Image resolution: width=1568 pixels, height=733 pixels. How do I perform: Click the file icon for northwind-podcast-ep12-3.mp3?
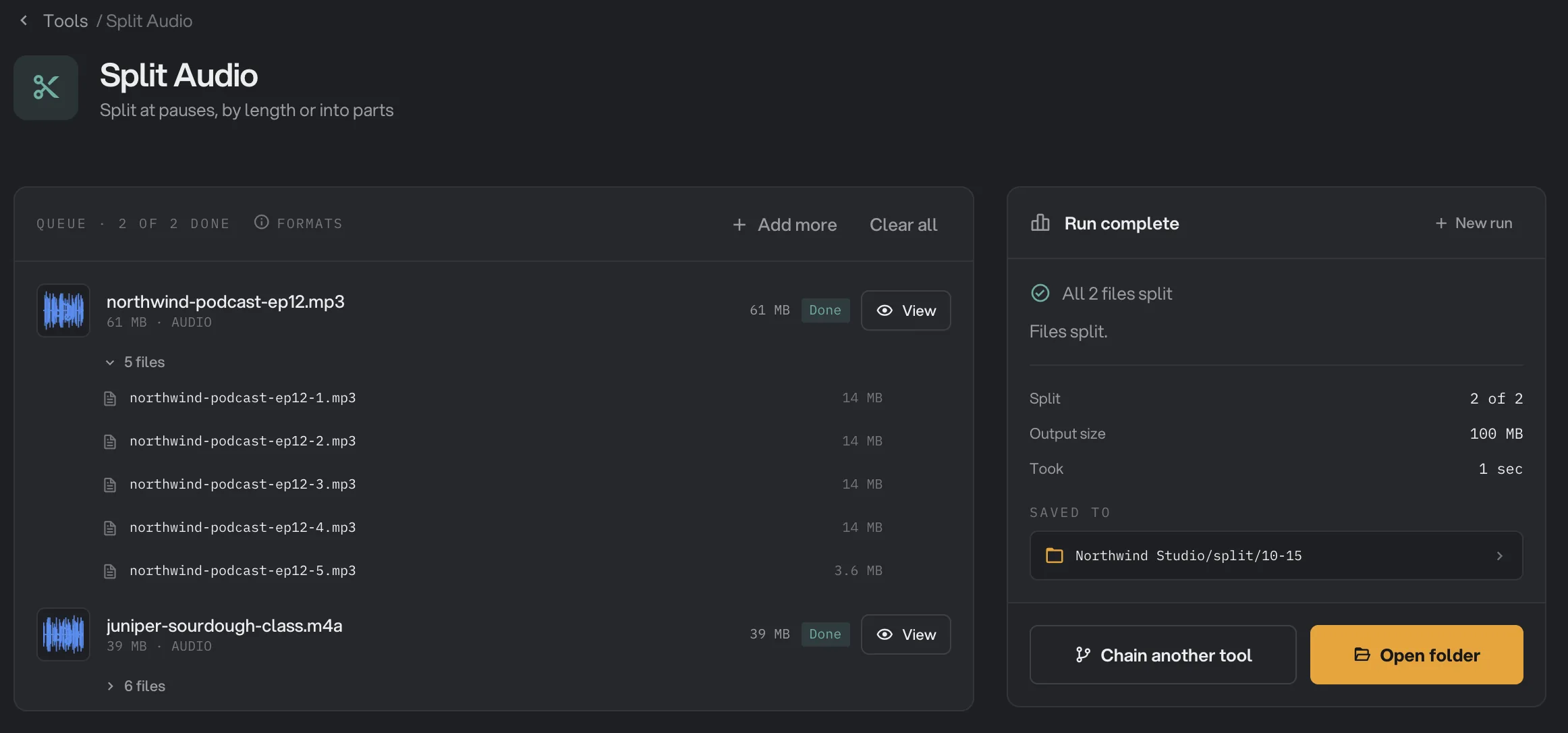pos(110,485)
